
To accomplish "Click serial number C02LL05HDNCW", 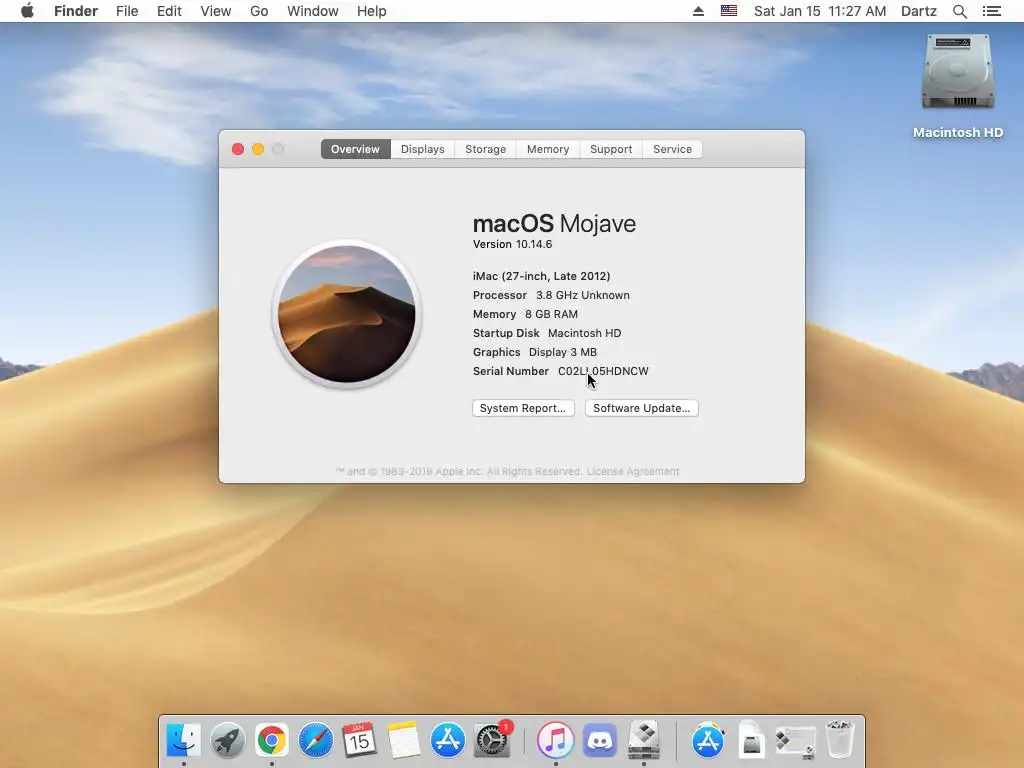I will point(603,371).
